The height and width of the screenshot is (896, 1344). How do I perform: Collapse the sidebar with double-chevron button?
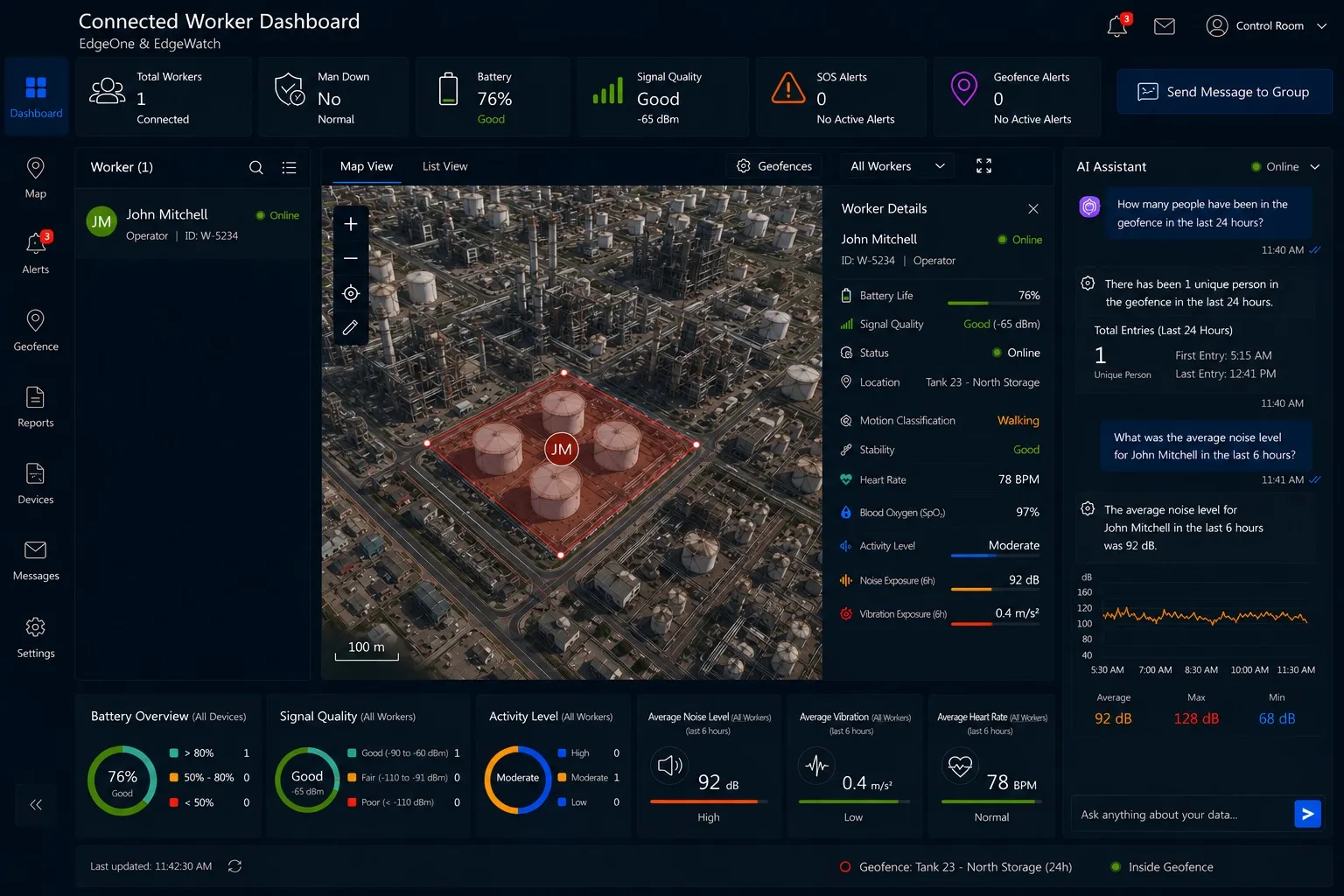(36, 805)
